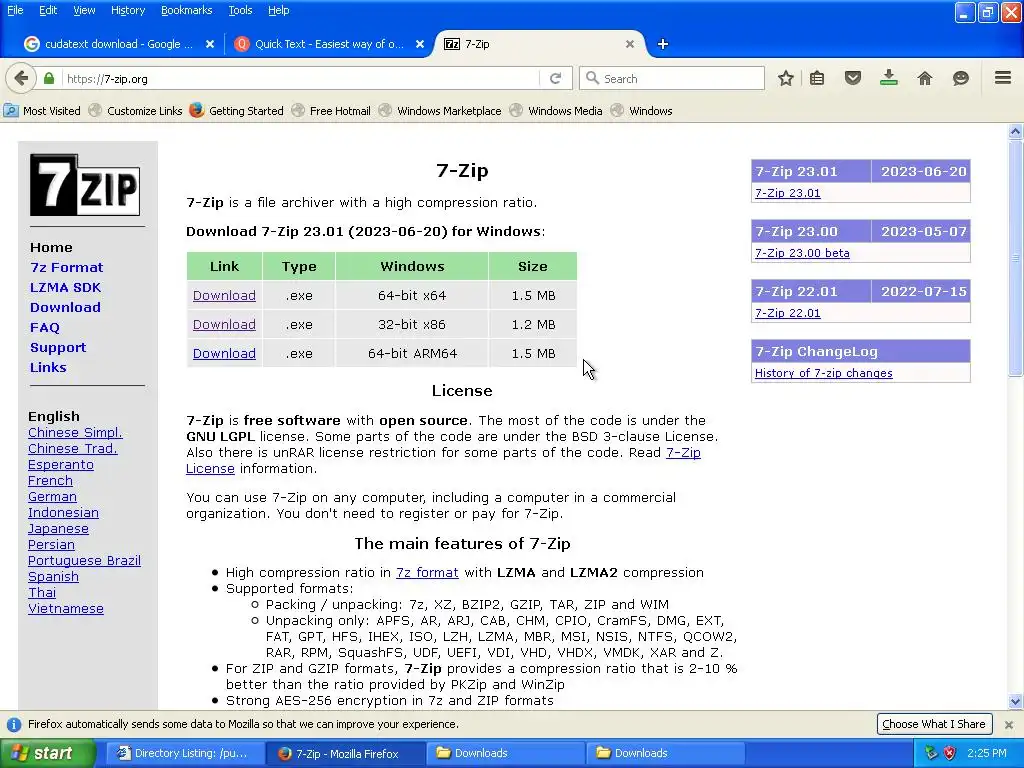Open the Windows Marketplace bookmark
Screen dimensions: 1024x768
[x=441, y=111]
